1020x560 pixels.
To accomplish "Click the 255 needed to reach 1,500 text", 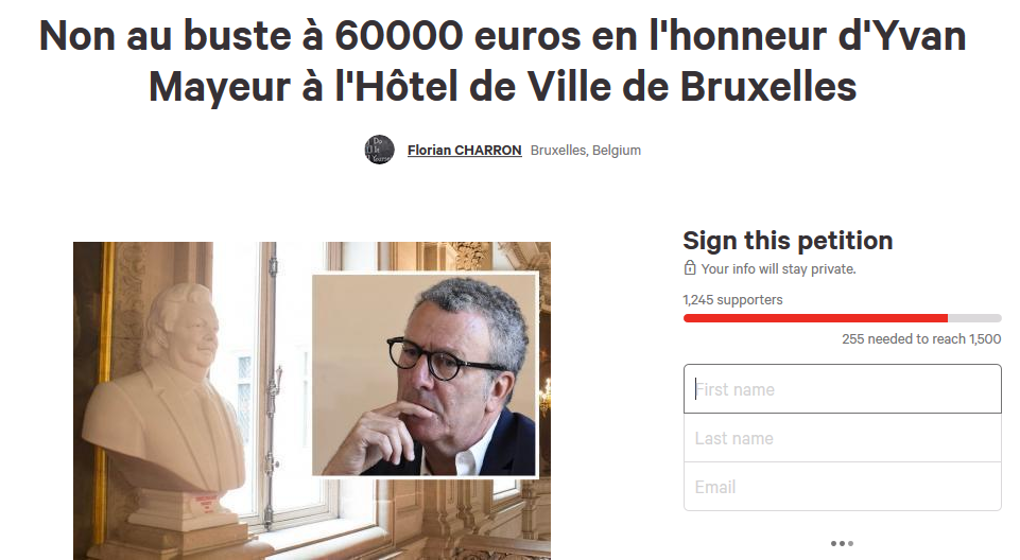I will 921,339.
